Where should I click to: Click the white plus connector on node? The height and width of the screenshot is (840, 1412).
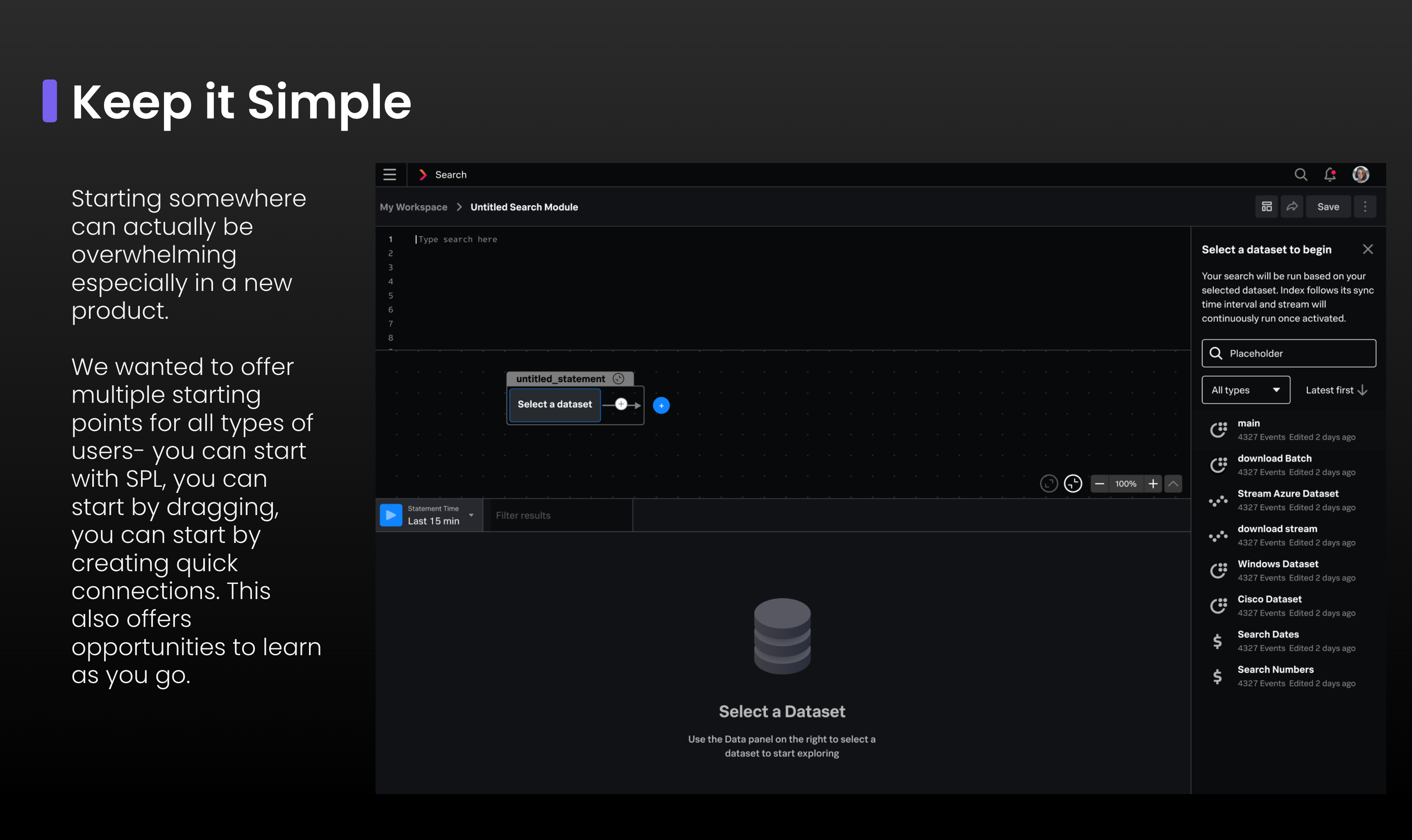tap(621, 404)
